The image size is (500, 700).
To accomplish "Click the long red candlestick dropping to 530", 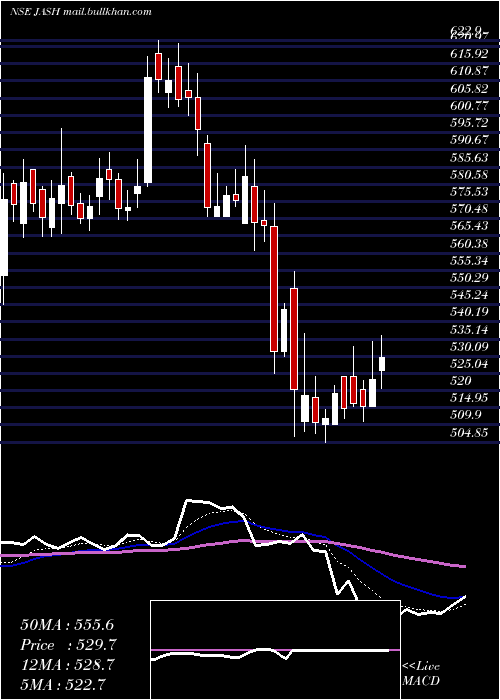I will click(274, 289).
